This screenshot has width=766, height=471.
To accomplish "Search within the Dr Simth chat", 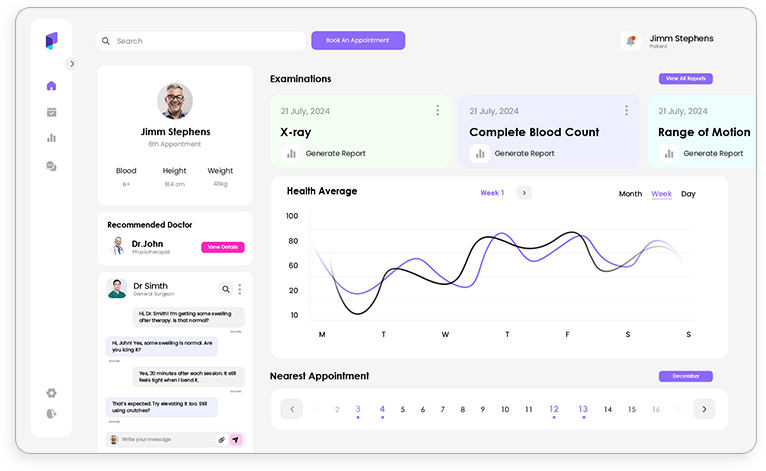I will 226,289.
